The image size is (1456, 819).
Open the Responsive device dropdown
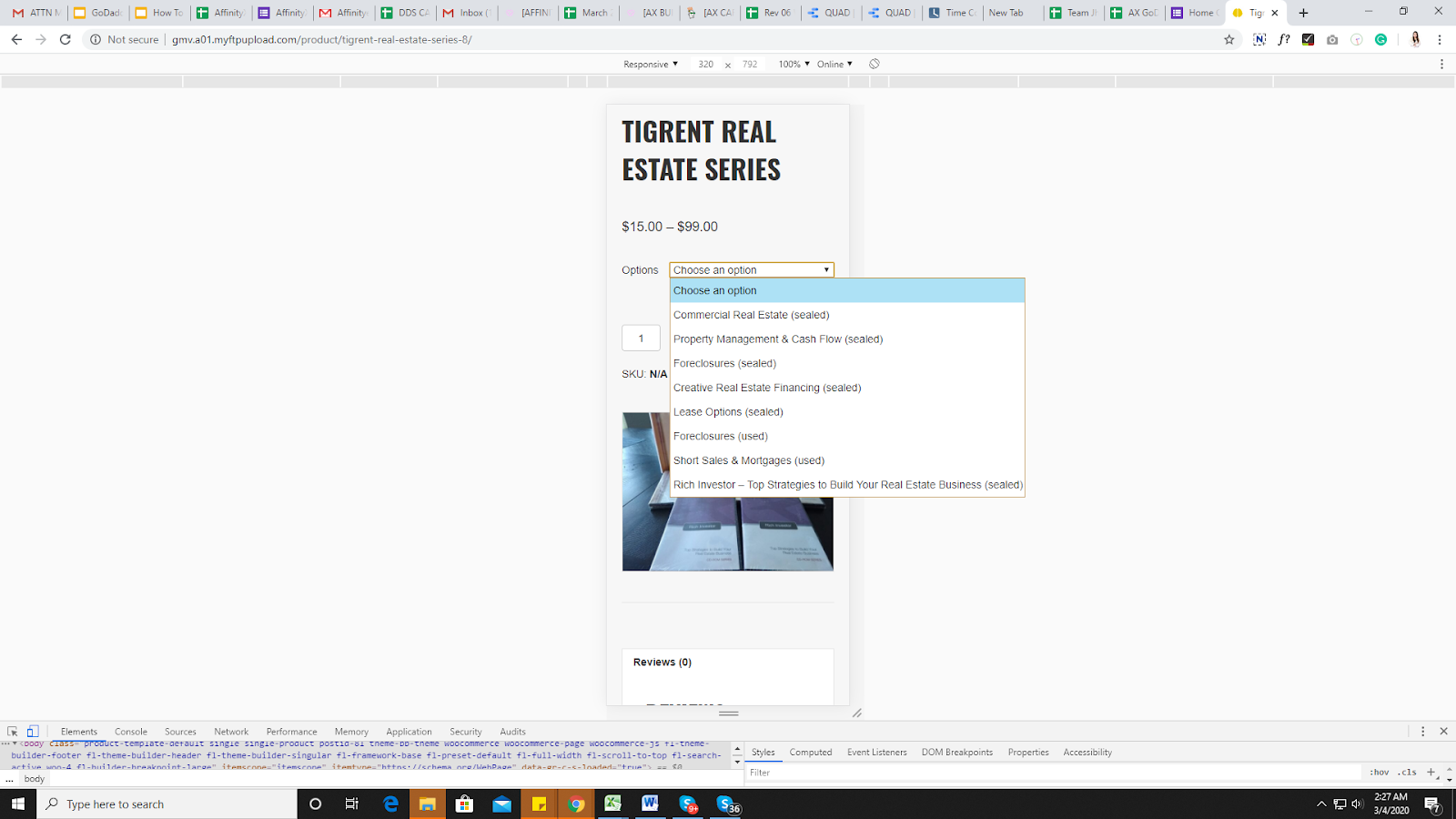651,64
